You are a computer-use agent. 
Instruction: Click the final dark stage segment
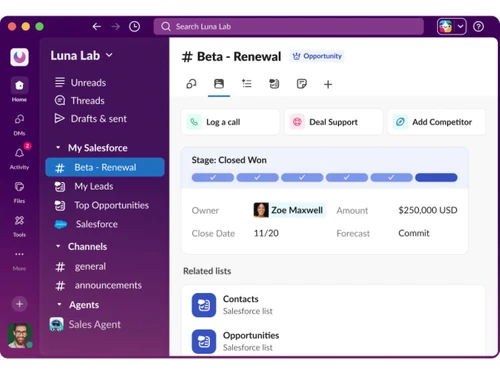pos(436,178)
